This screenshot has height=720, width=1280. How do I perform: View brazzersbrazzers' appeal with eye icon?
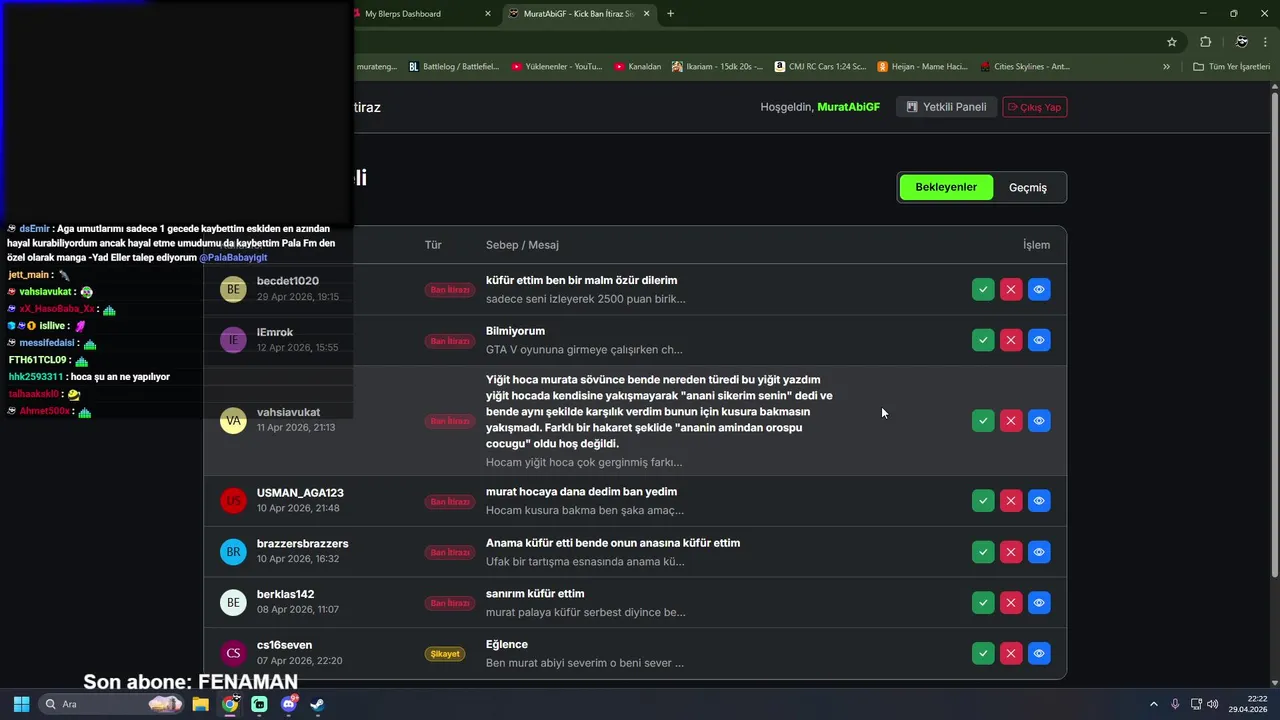pos(1039,552)
